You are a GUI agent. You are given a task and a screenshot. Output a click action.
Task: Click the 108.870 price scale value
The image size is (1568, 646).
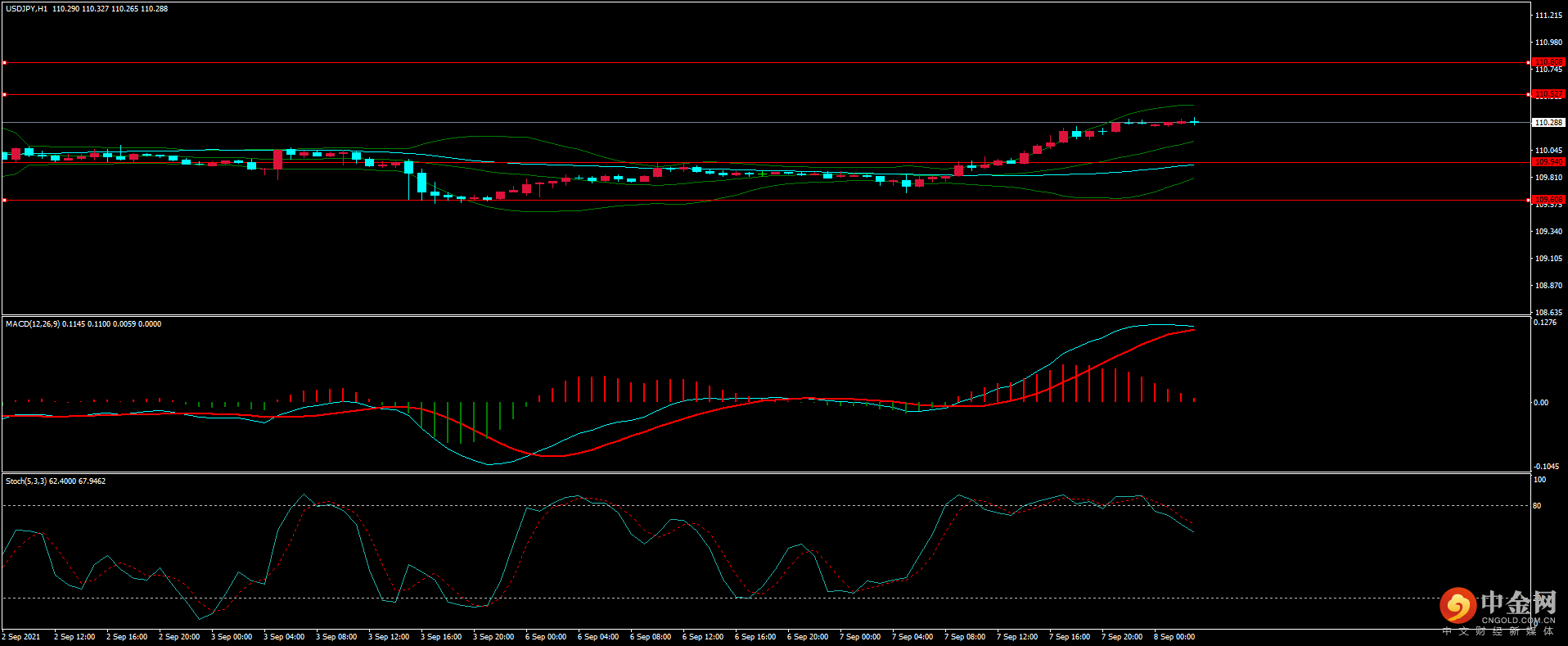pyautogui.click(x=1548, y=286)
